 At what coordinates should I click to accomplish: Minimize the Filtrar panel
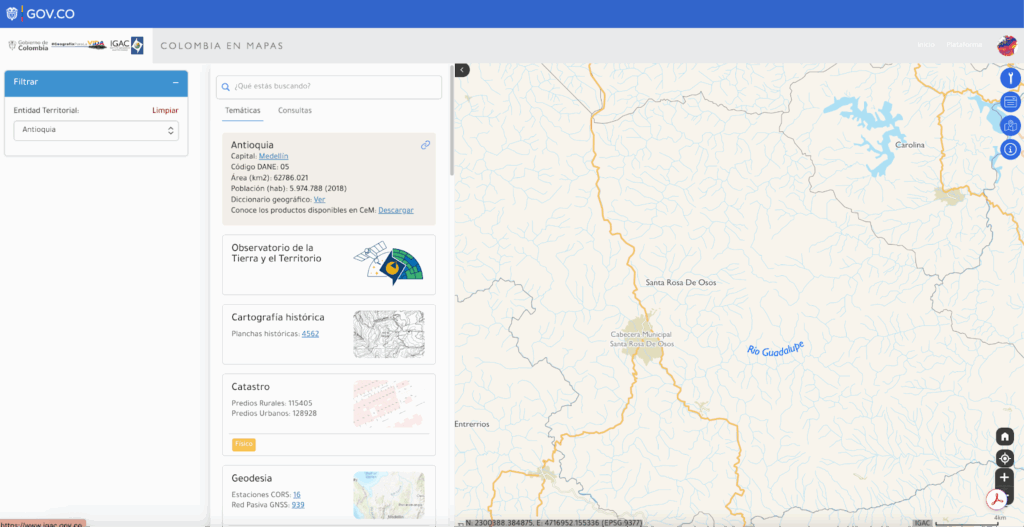175,82
